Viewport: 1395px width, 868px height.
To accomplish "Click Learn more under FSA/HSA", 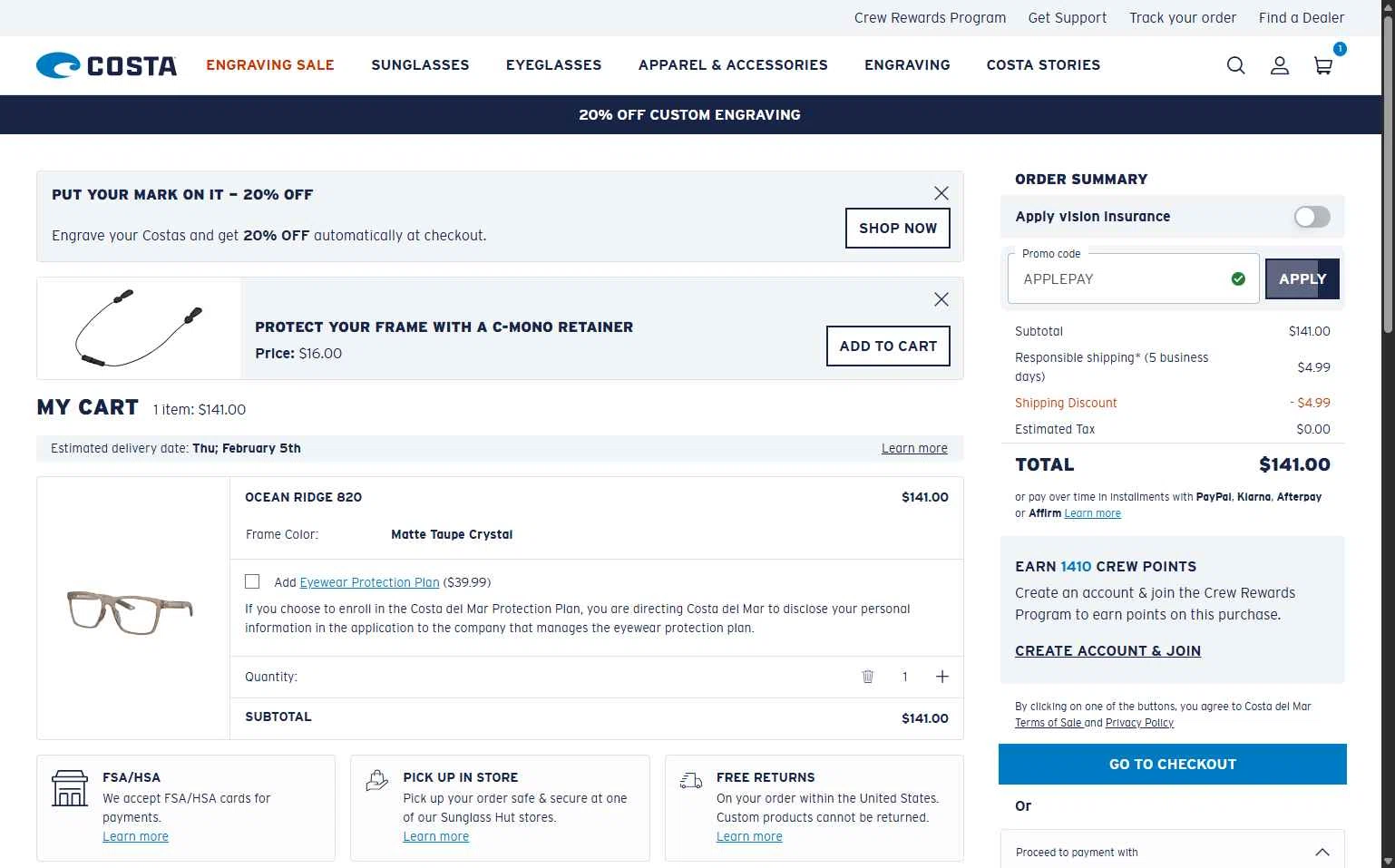I will click(x=135, y=836).
